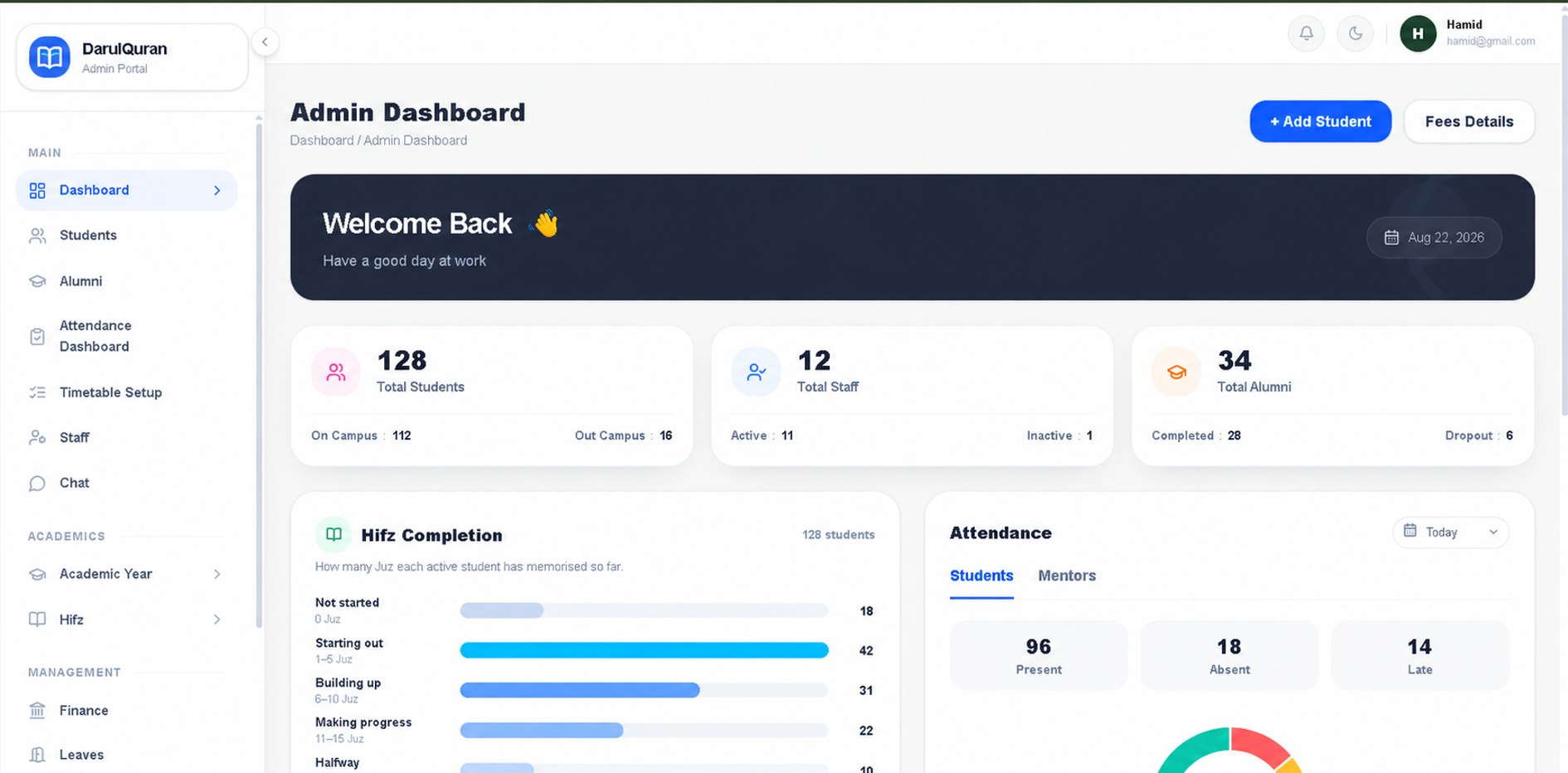
Task: Click the Hifz book icon in sidebar
Action: point(37,620)
